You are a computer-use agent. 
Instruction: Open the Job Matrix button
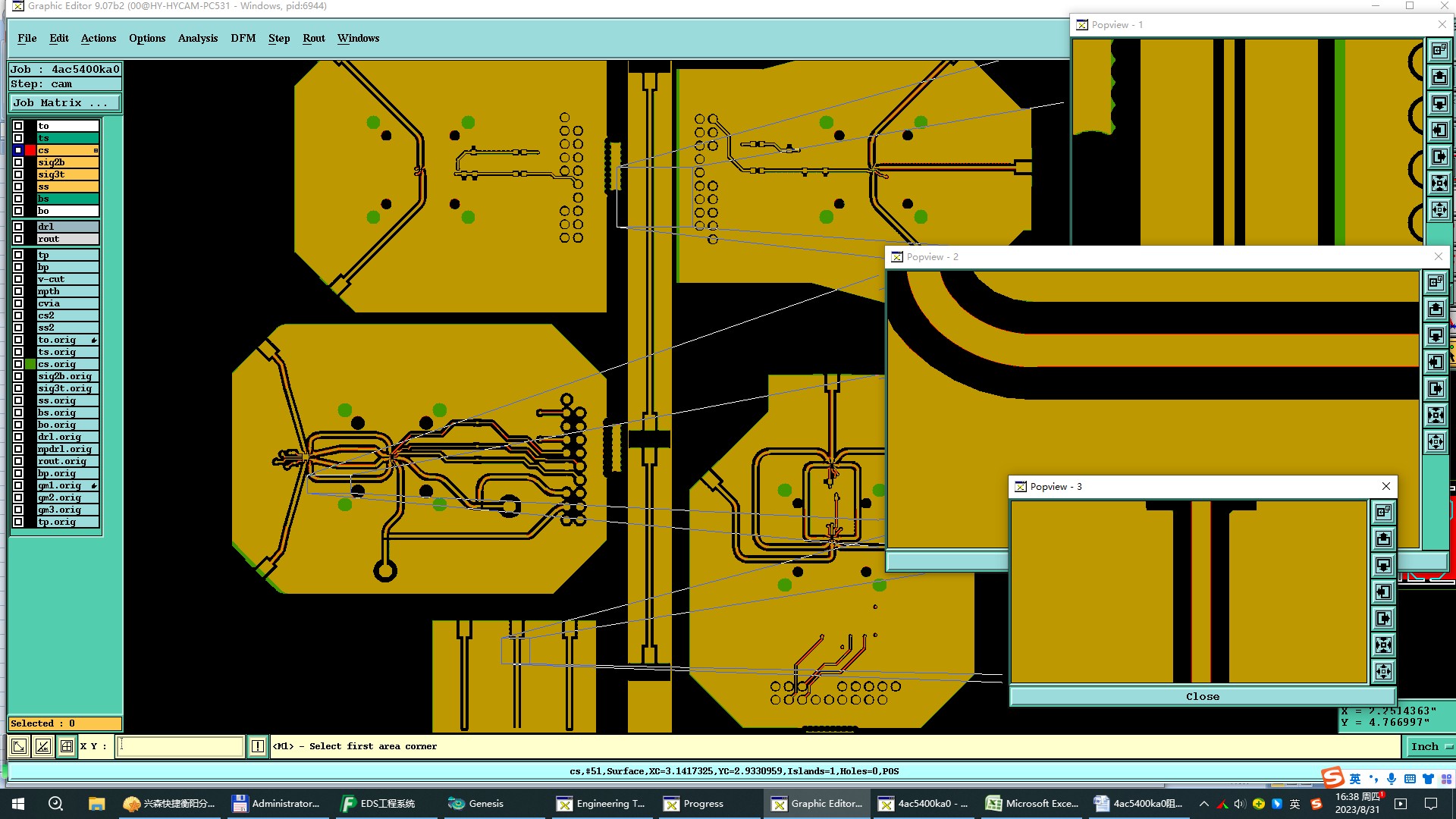(64, 103)
